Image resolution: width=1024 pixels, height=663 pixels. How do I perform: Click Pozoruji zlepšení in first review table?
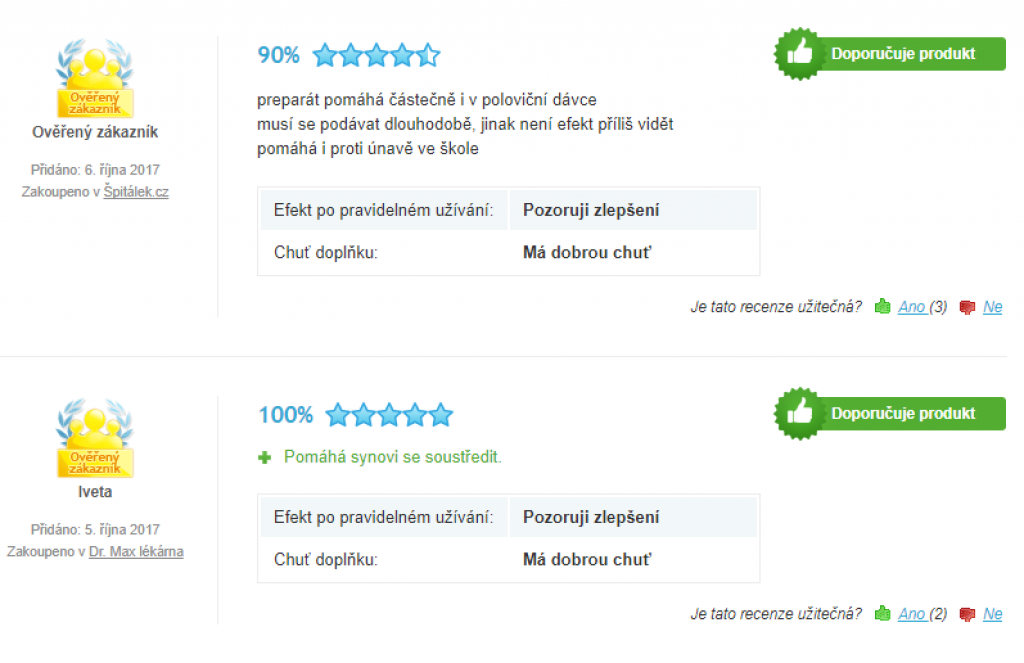[x=591, y=210]
